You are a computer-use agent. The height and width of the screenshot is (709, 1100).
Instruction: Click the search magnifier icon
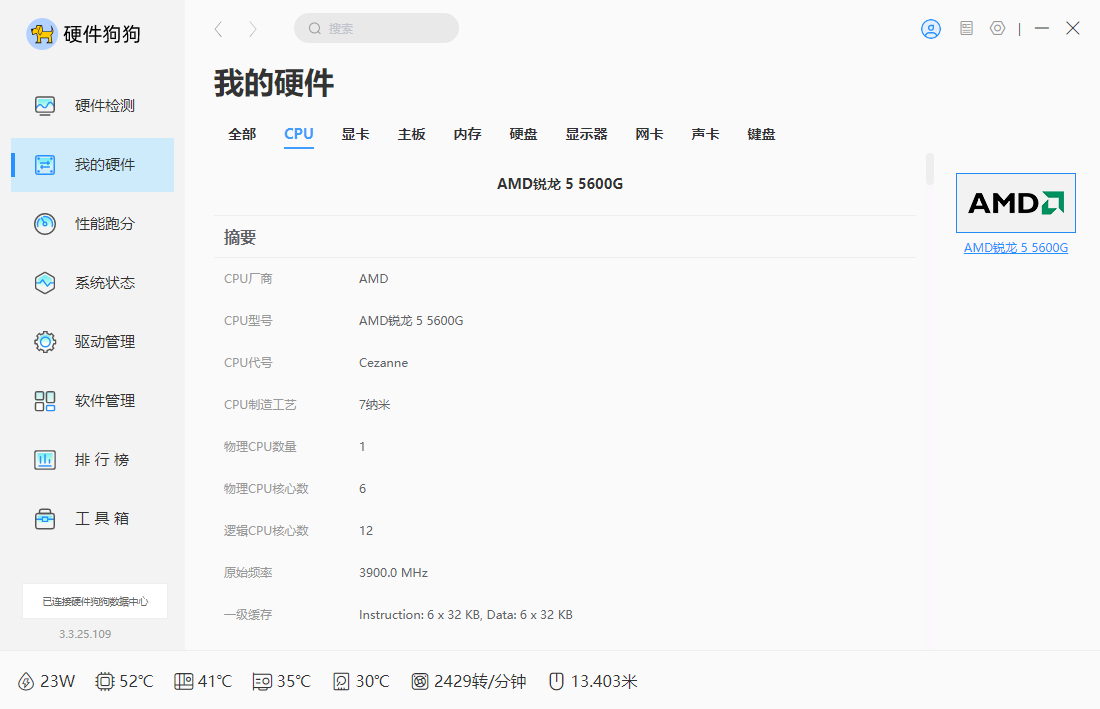point(315,29)
